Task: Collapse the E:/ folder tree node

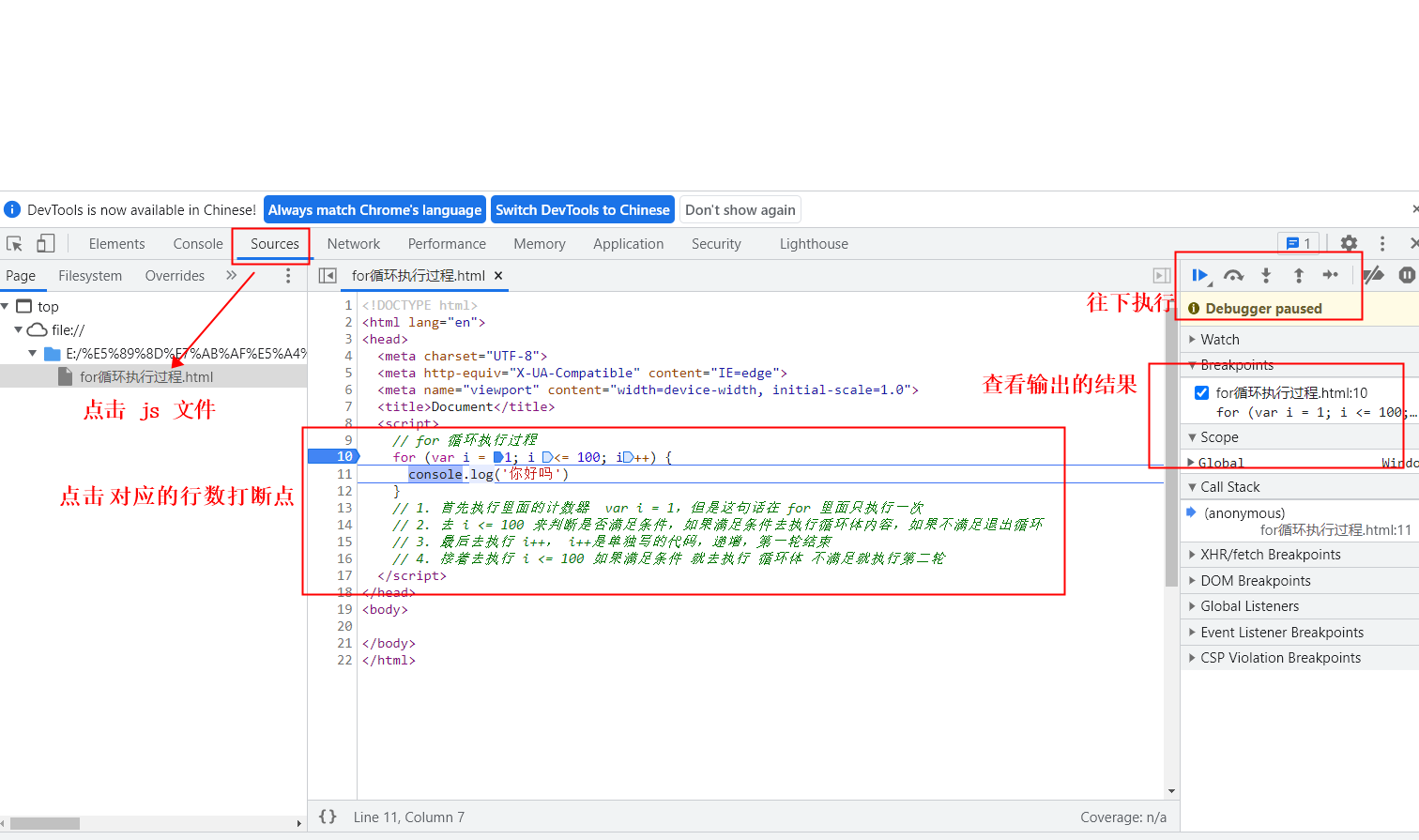Action: (33, 353)
